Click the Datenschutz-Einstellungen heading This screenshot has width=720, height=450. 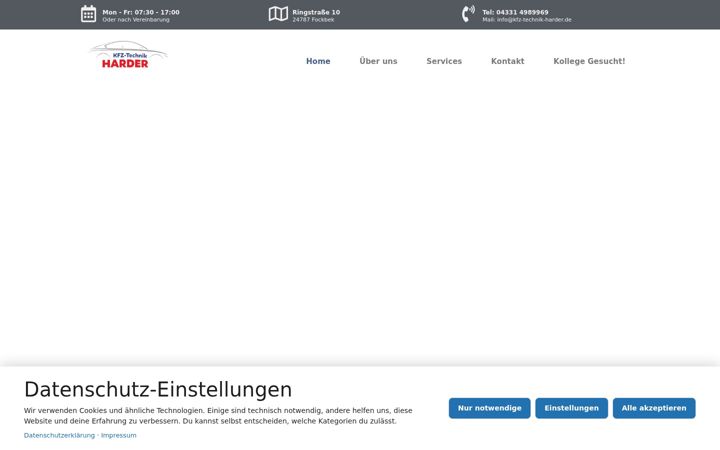[158, 389]
